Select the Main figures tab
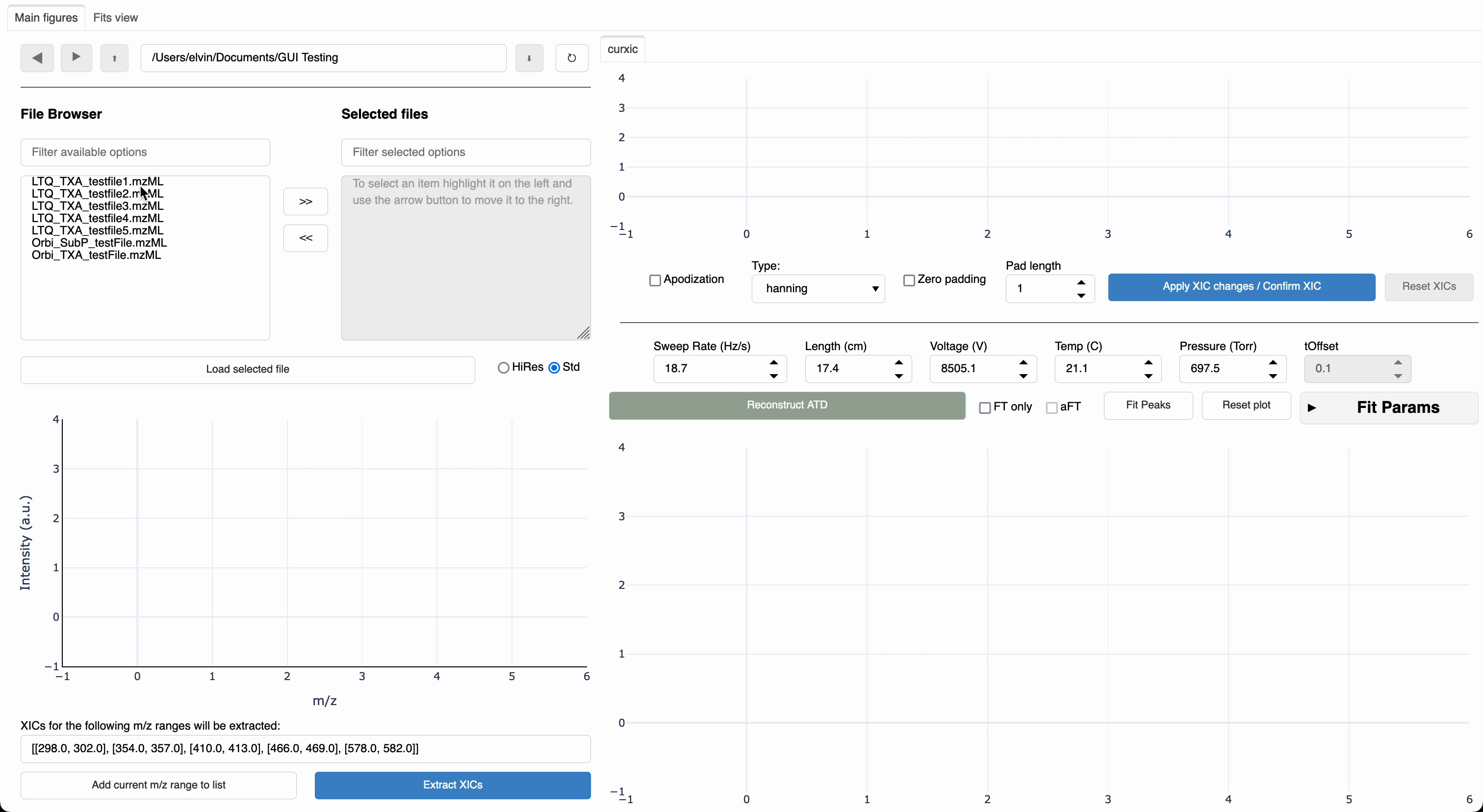1483x812 pixels. [x=46, y=17]
